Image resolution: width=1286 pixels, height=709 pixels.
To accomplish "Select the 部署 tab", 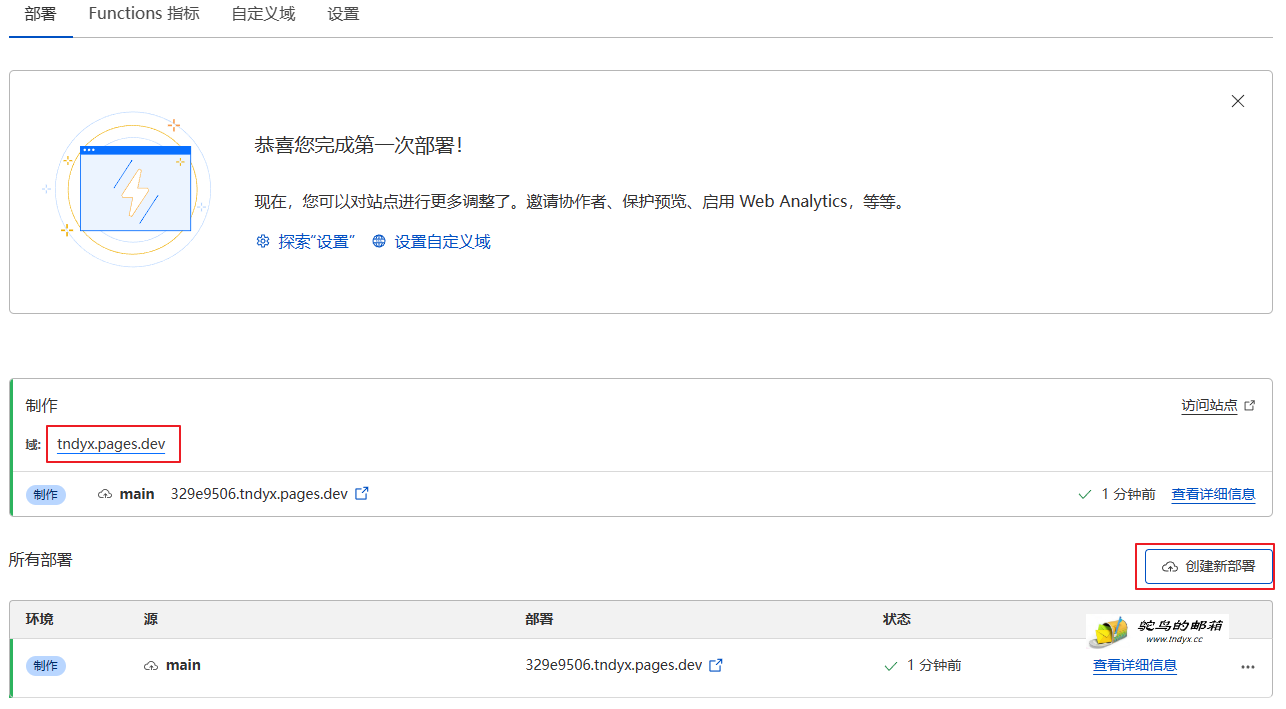I will (40, 14).
